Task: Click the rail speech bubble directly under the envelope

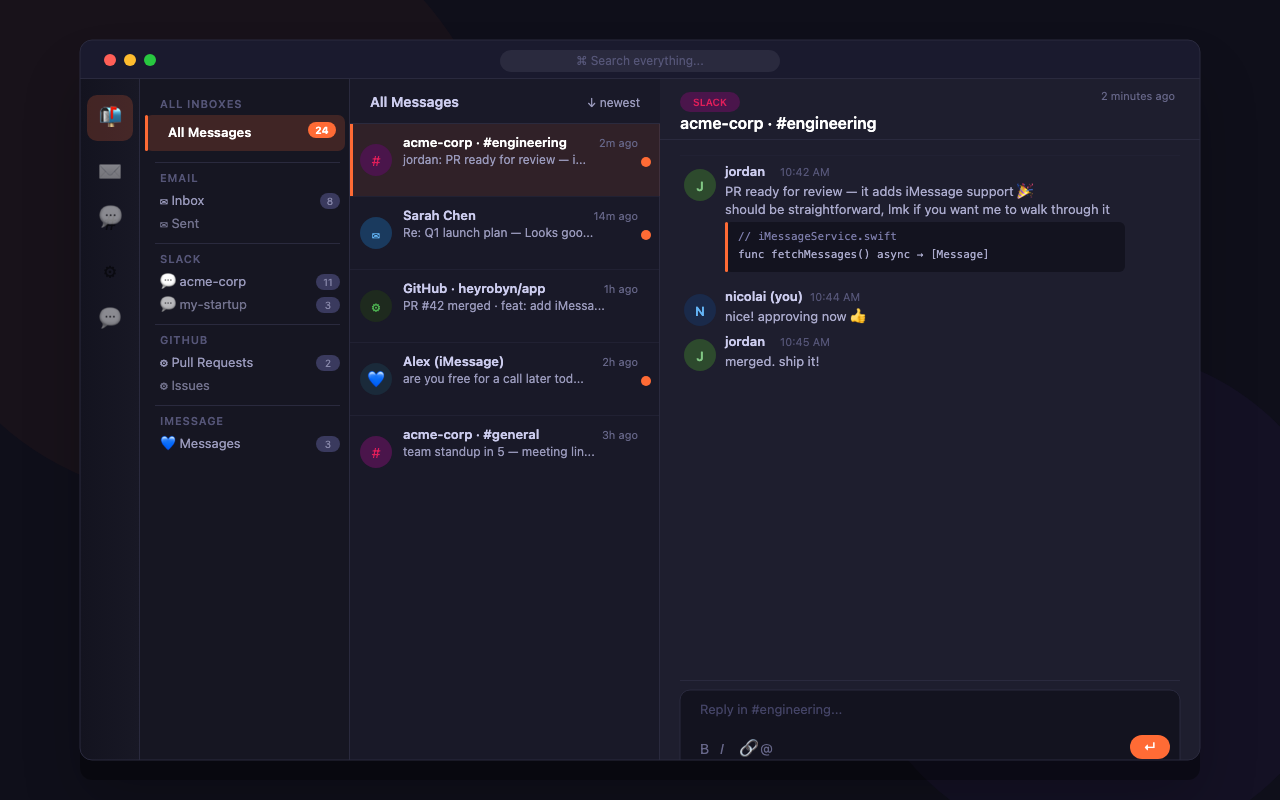Action: tap(110, 217)
